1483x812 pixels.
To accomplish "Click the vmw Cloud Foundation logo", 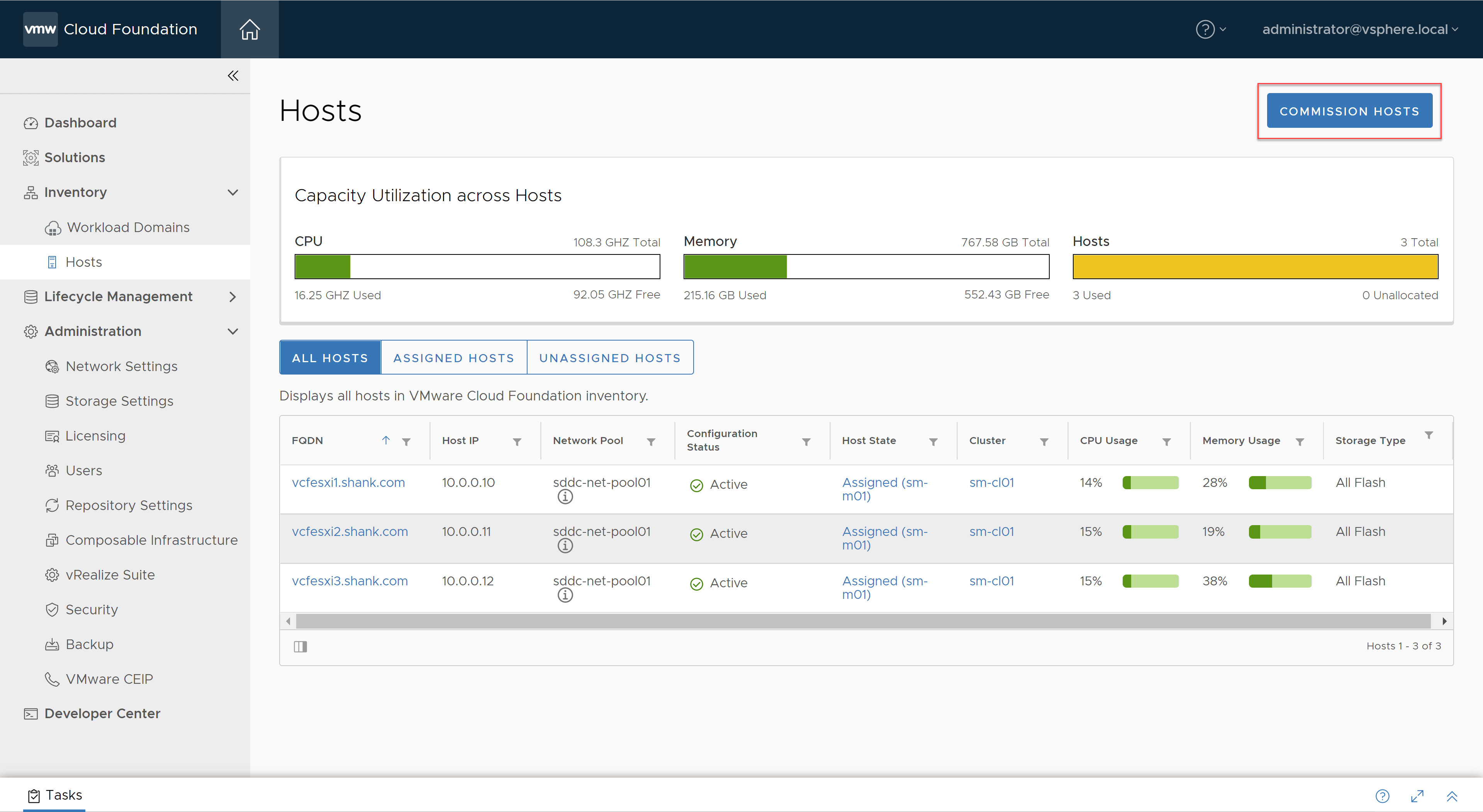I will (x=110, y=29).
